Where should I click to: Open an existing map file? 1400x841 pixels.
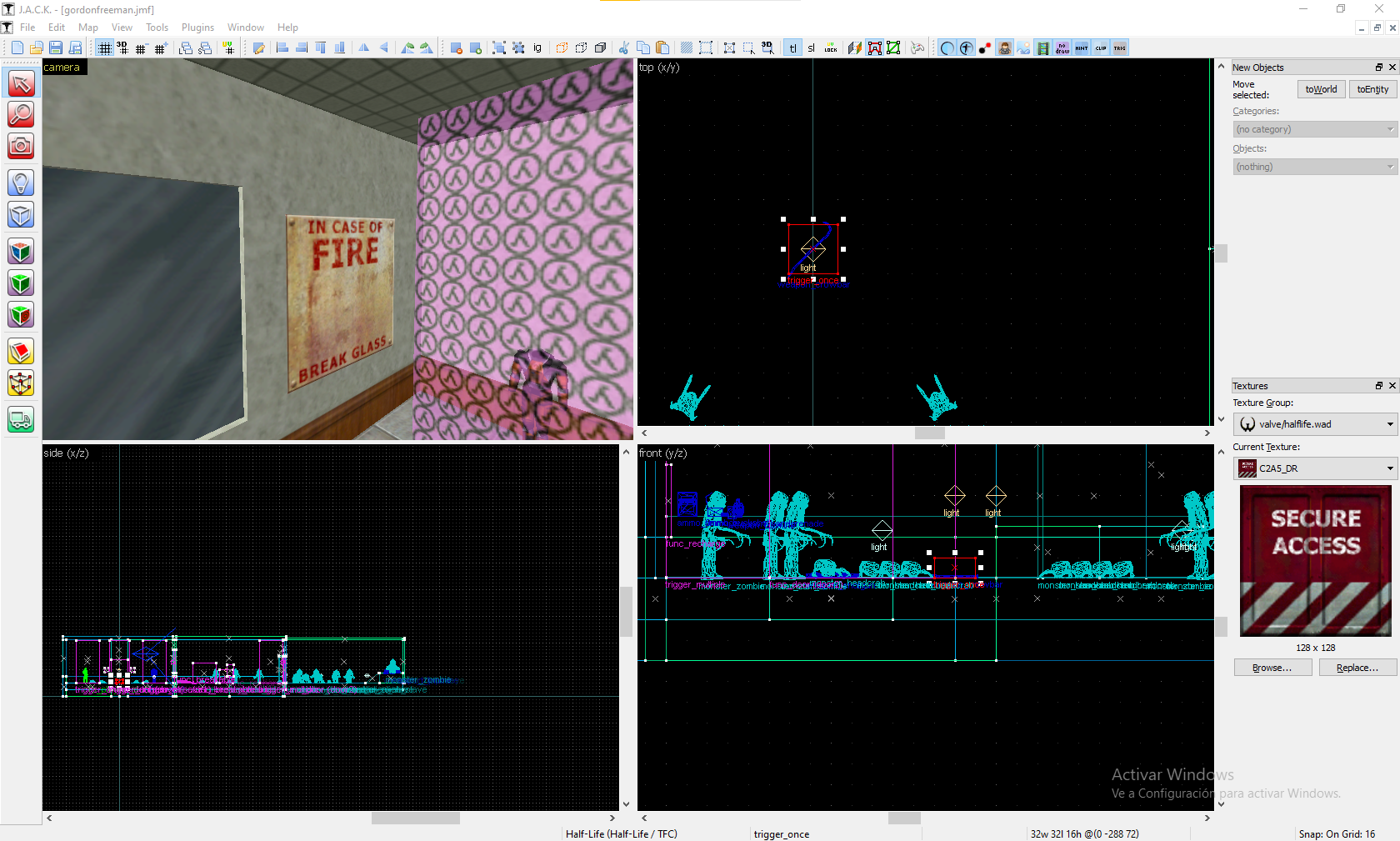[36, 48]
